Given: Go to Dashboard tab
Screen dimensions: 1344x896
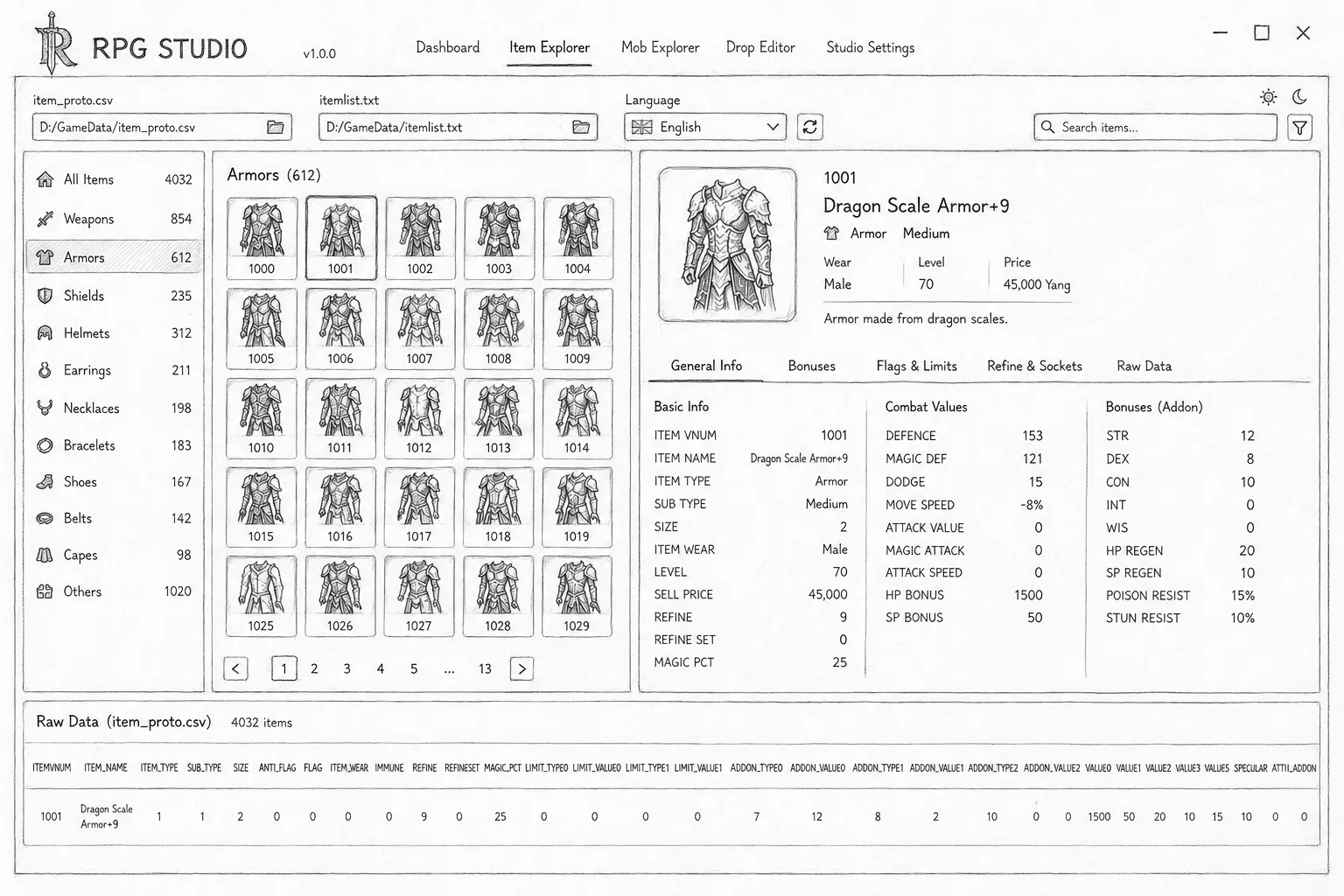Looking at the screenshot, I should [447, 47].
